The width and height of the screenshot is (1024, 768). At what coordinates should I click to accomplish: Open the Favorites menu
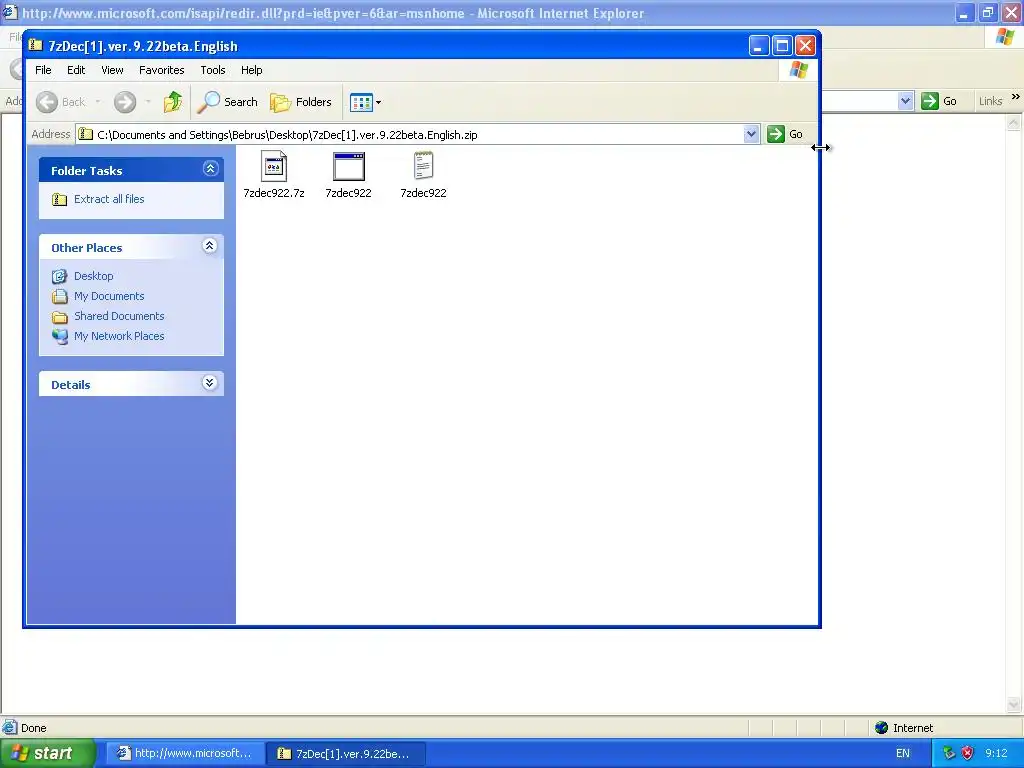pyautogui.click(x=161, y=70)
